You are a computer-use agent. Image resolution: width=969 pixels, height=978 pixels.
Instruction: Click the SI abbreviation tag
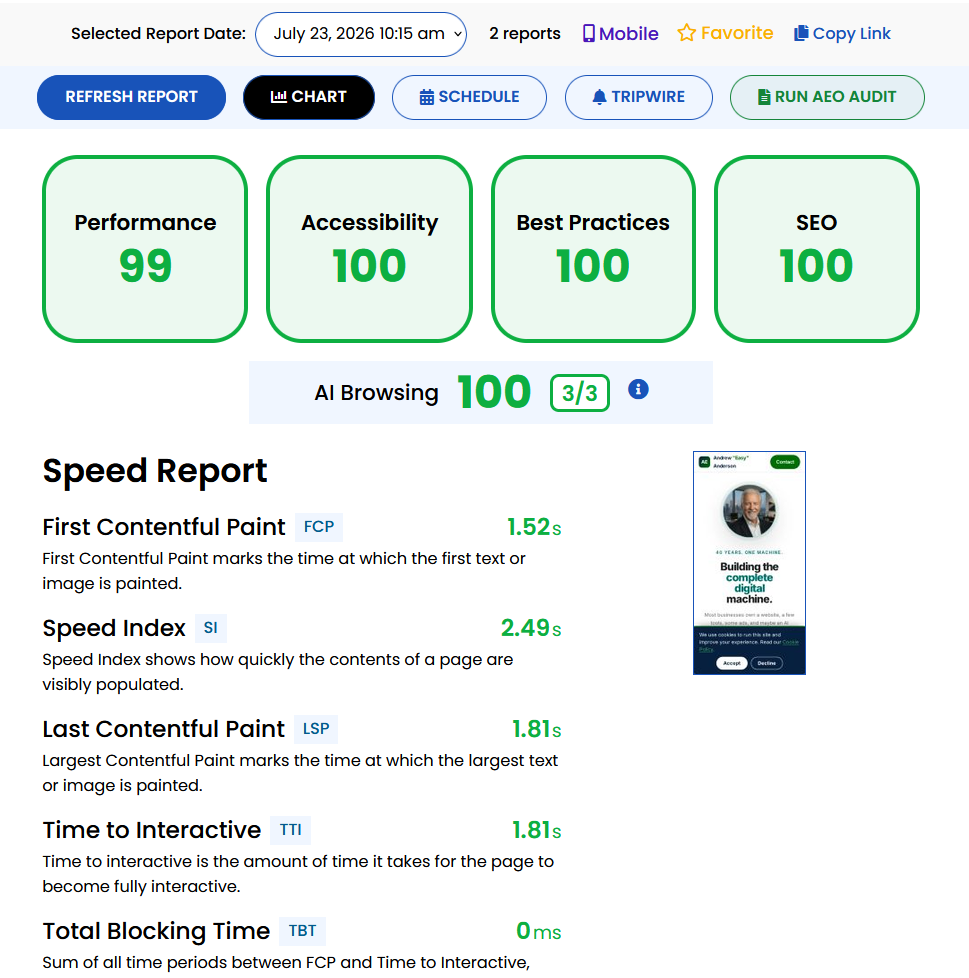pyautogui.click(x=211, y=628)
